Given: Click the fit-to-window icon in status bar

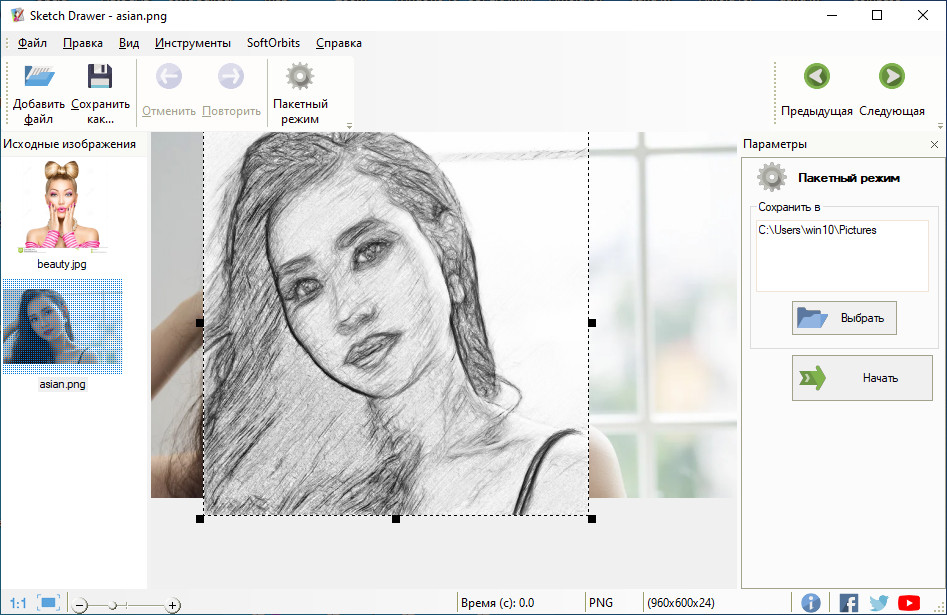Looking at the screenshot, I should (x=48, y=602).
